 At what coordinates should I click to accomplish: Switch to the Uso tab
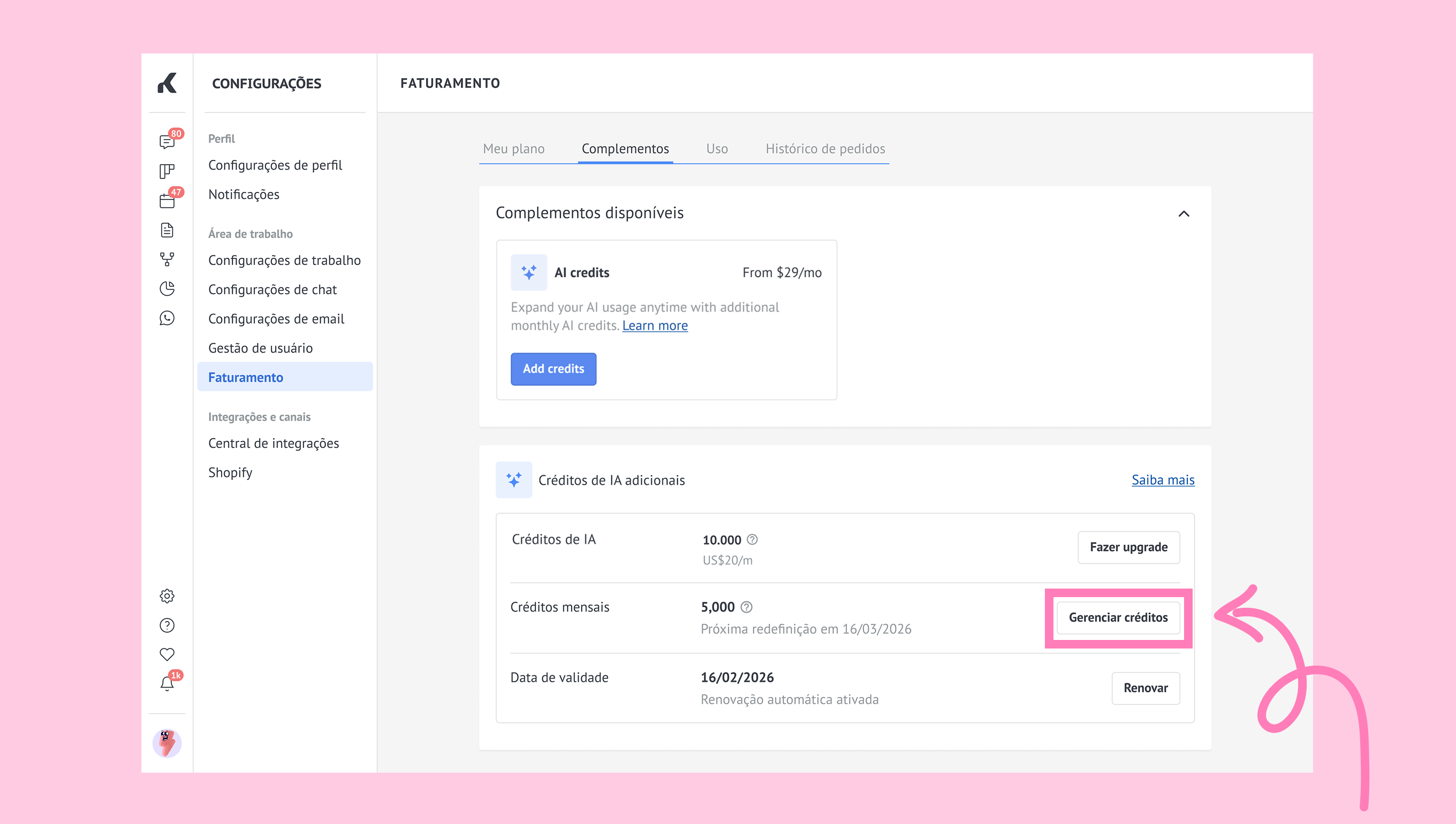coord(717,149)
